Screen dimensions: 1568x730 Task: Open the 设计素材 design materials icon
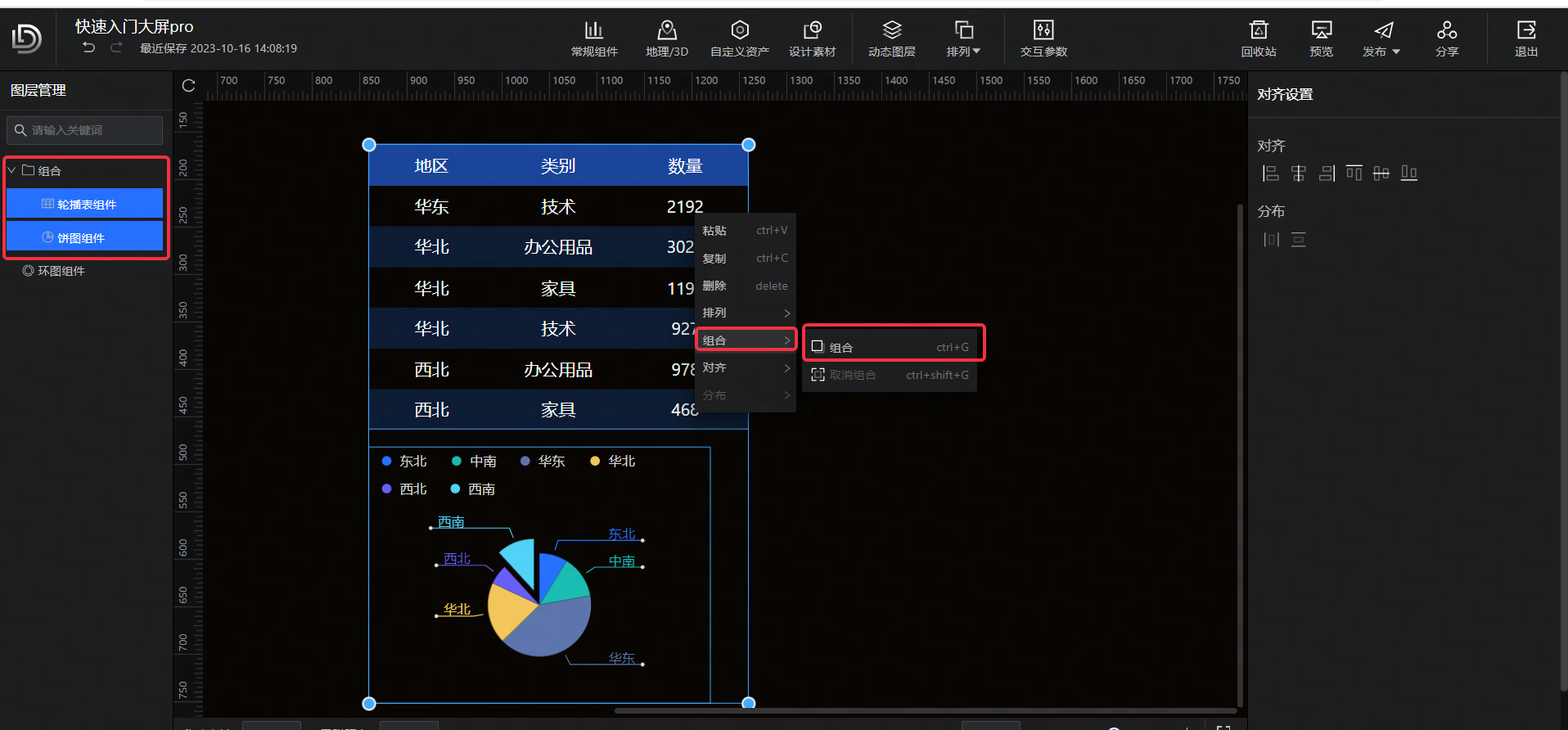pos(812,38)
